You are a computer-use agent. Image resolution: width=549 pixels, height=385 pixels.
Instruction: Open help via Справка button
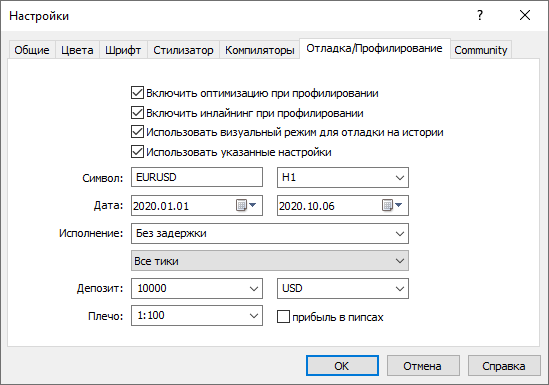pyautogui.click(x=504, y=366)
